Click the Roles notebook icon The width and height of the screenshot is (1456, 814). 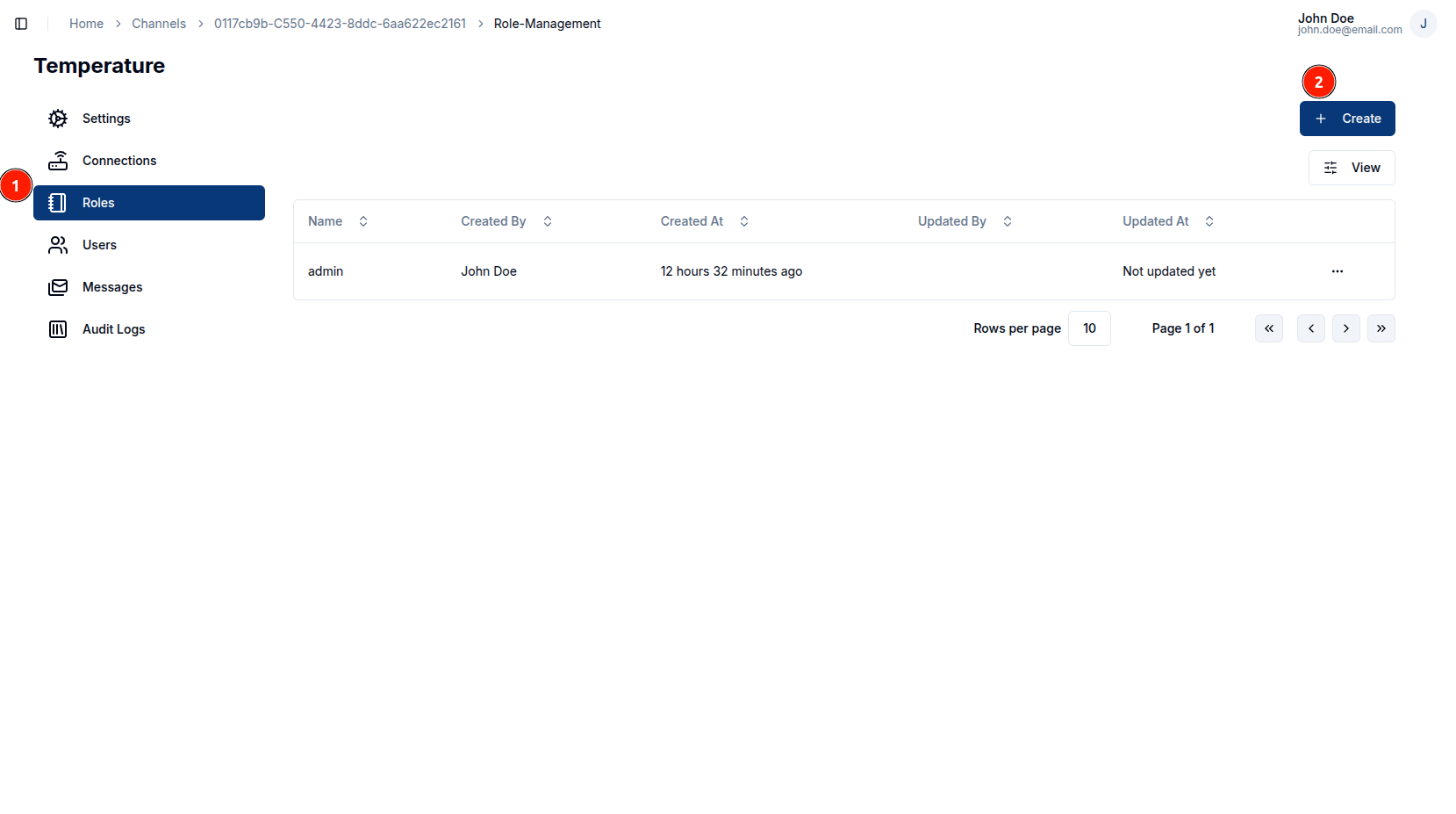click(x=58, y=203)
